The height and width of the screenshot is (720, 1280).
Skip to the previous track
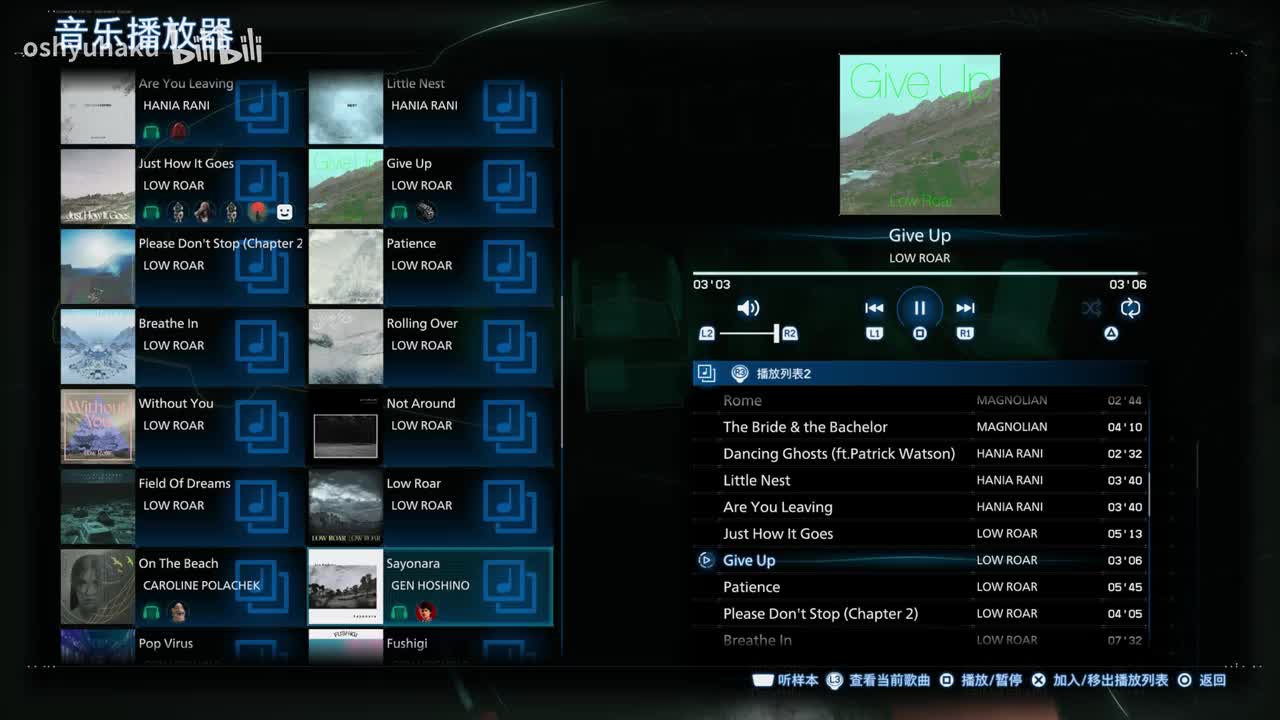pos(874,308)
